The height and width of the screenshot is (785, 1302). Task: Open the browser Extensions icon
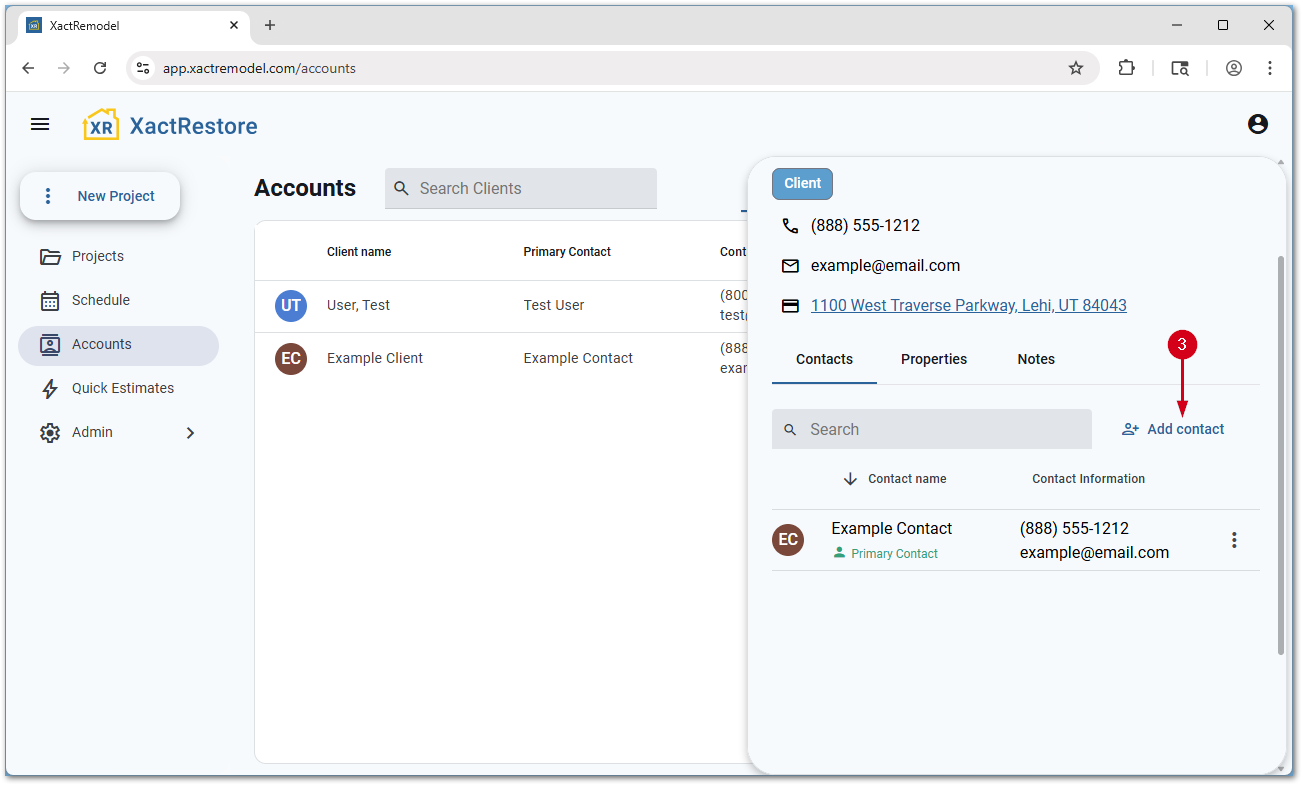(x=1126, y=68)
